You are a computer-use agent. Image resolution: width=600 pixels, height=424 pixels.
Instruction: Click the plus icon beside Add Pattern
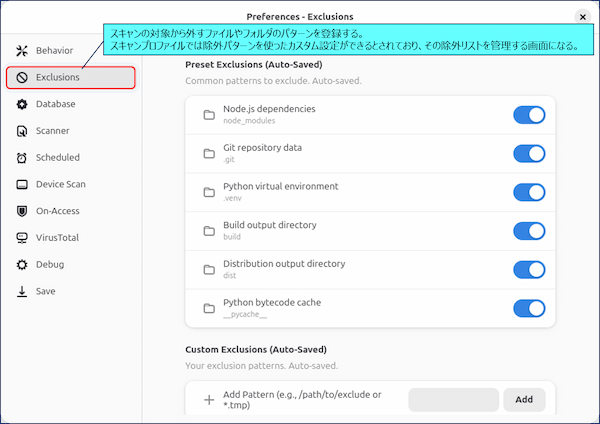[x=209, y=400]
